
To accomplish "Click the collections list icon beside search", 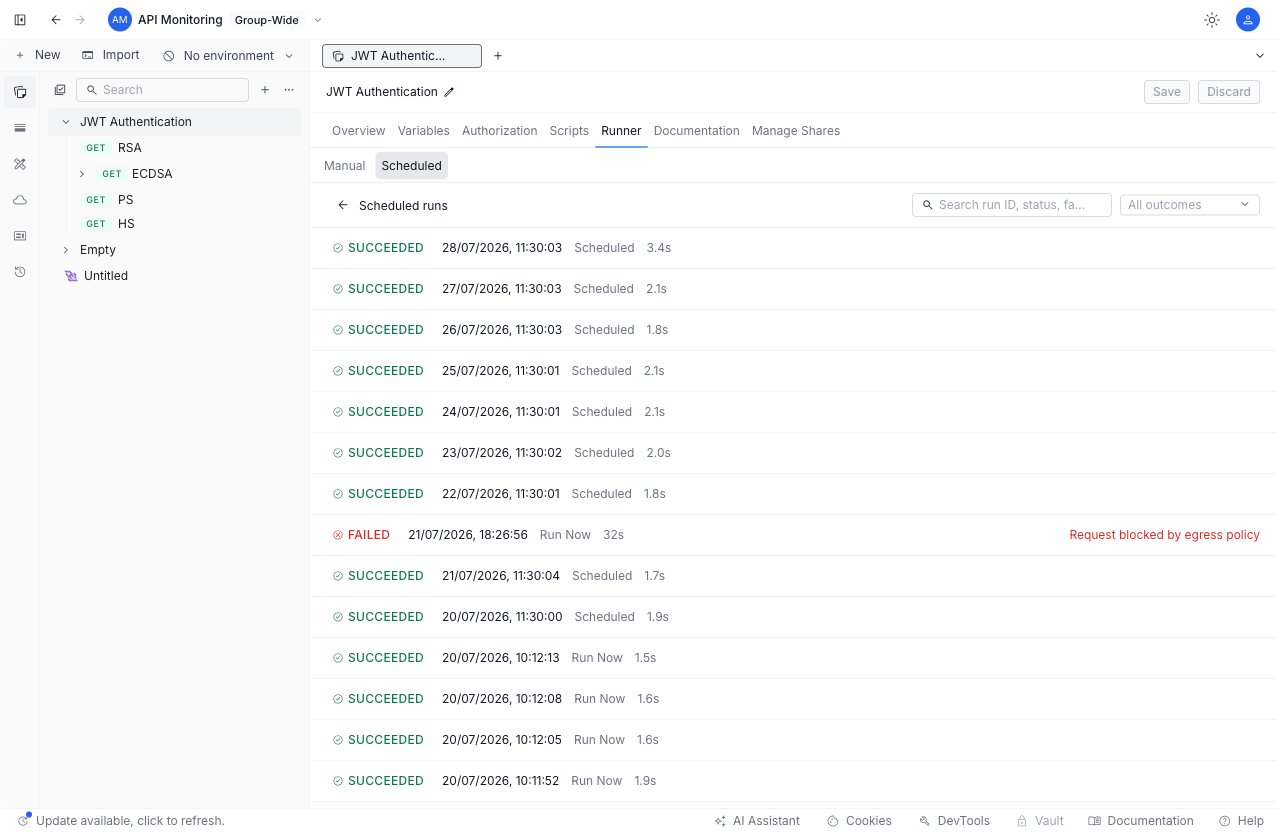I will pos(60,90).
